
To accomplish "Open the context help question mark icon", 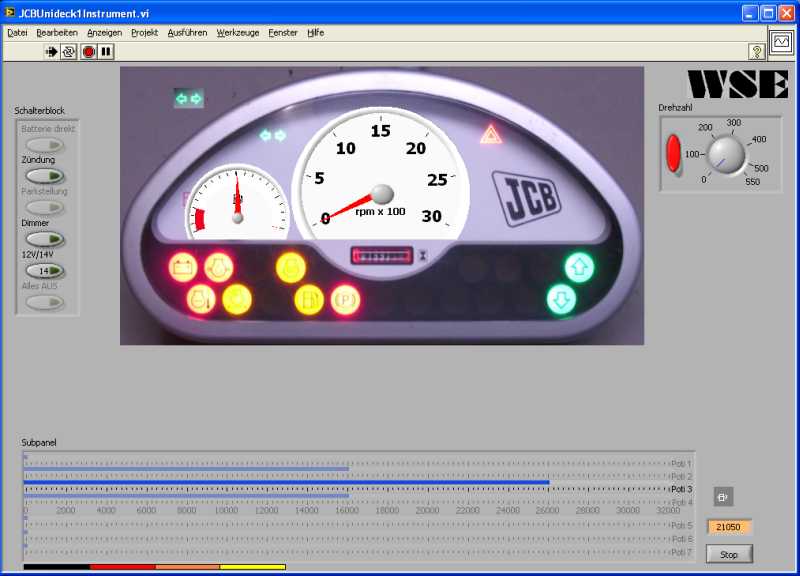I will click(x=757, y=52).
